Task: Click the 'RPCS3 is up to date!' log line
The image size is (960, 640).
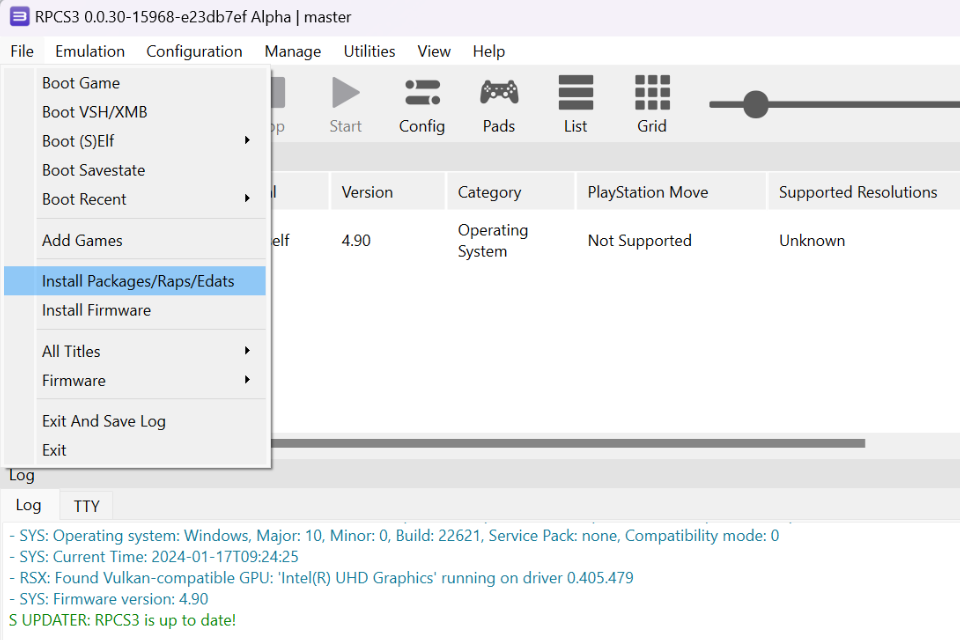Action: pyautogui.click(x=122, y=620)
